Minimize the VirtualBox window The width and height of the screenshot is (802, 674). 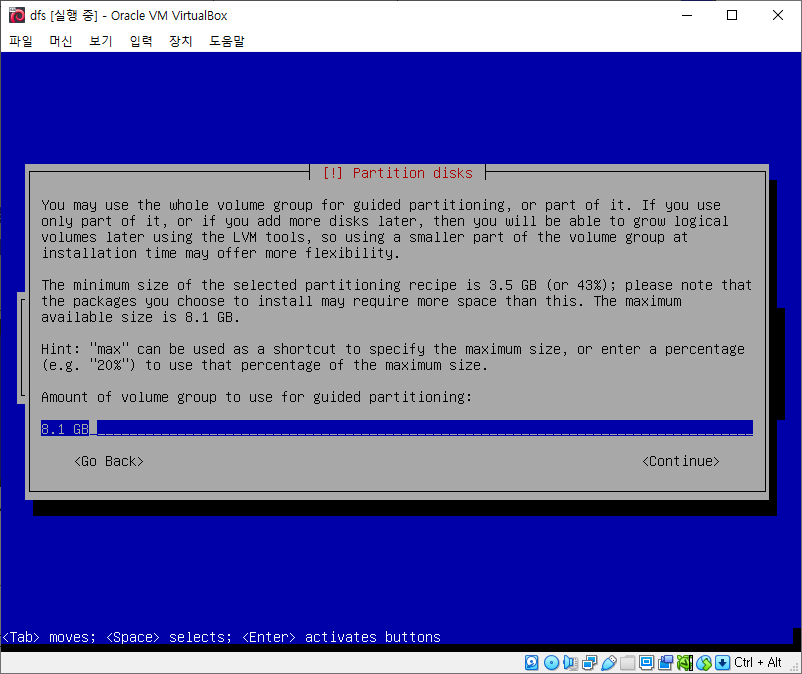(687, 15)
